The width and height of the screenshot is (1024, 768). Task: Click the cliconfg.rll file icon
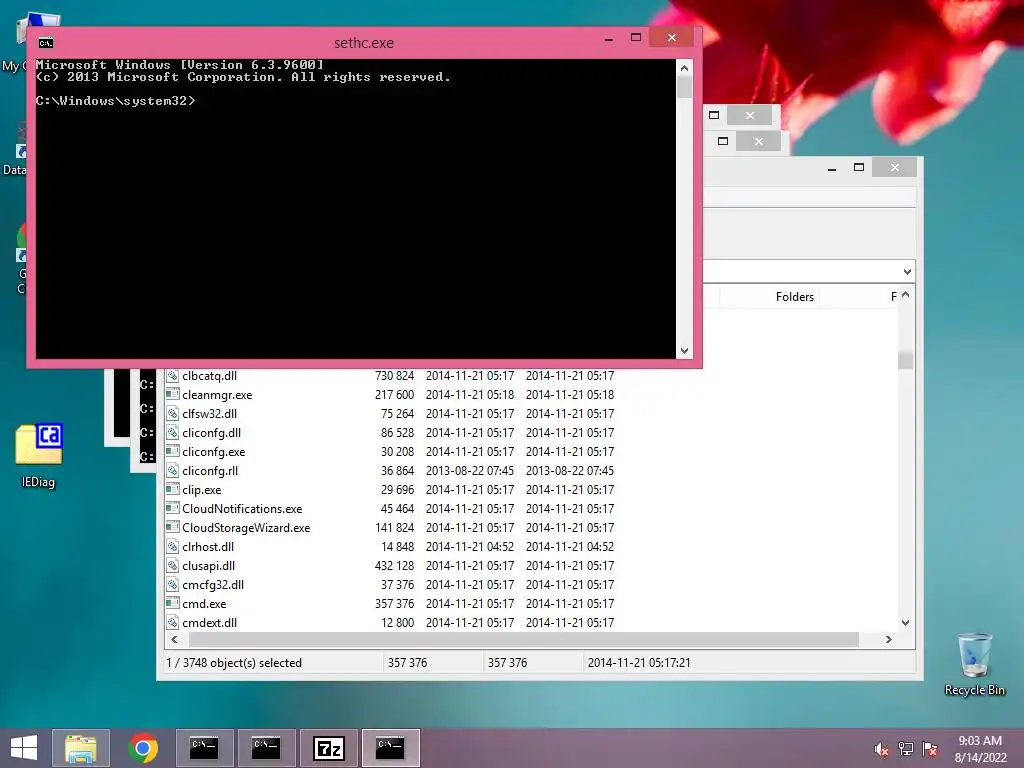click(x=172, y=470)
